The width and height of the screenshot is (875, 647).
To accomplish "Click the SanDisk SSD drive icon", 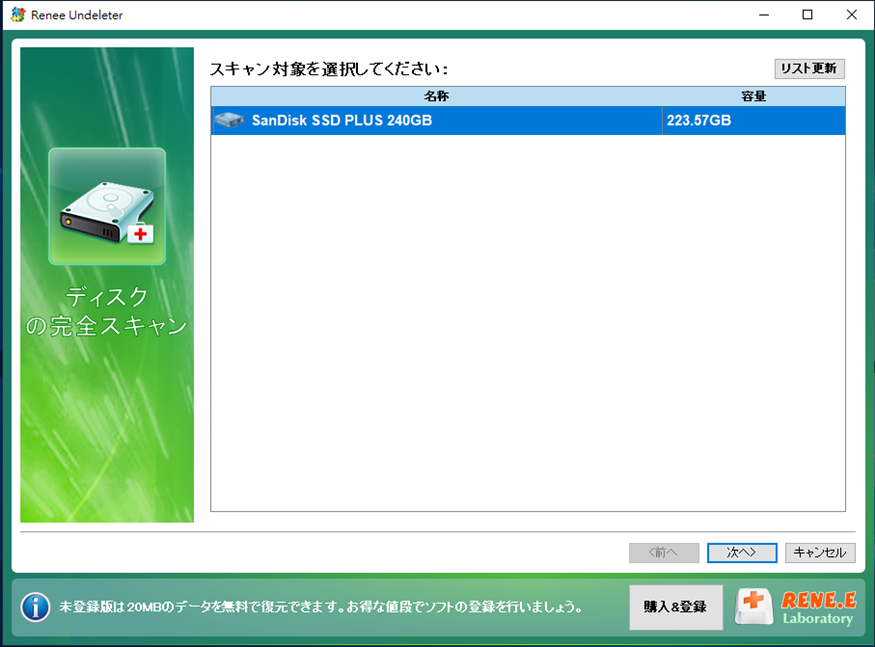I will coord(229,120).
